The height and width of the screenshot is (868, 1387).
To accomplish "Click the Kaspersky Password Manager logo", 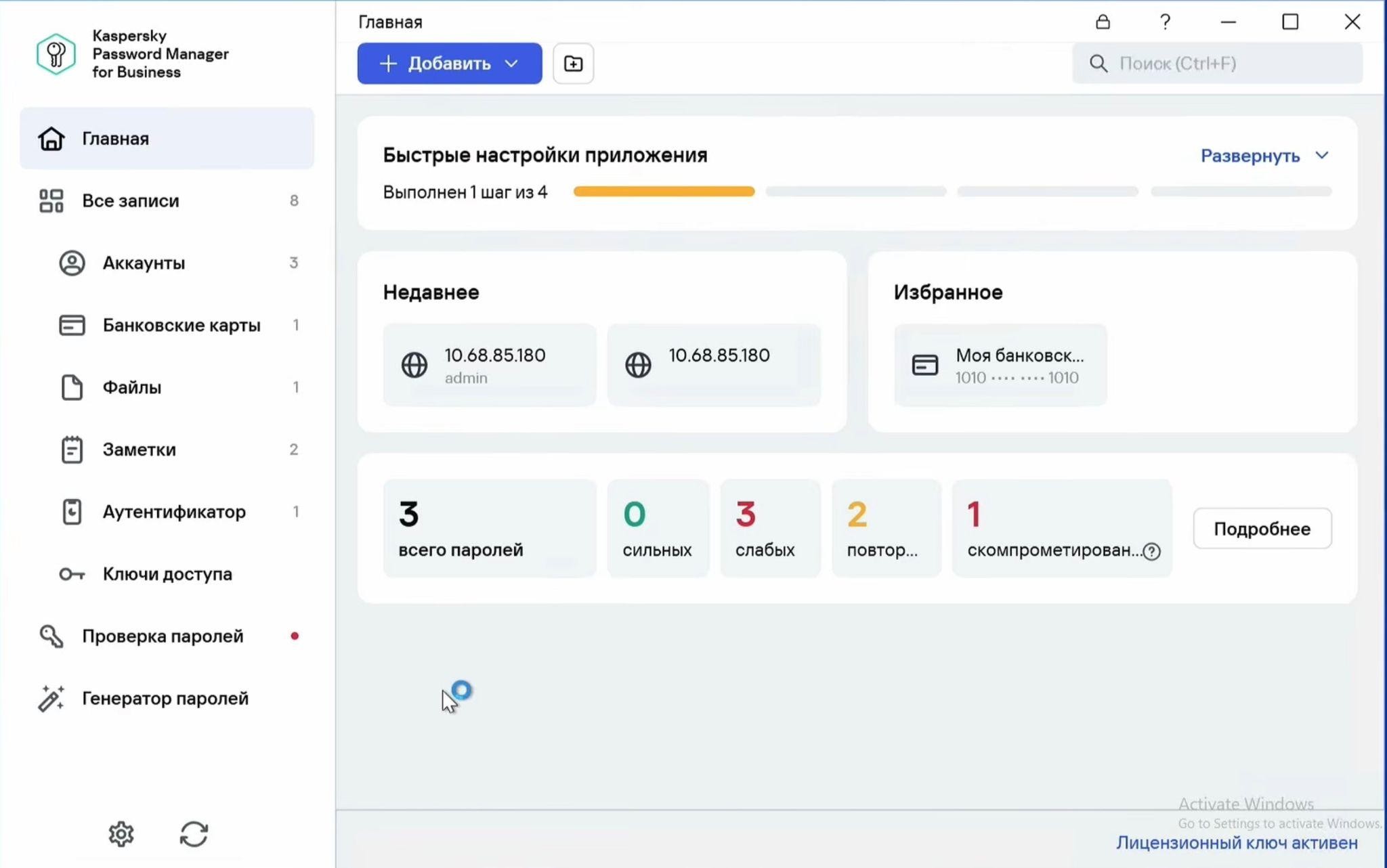I will (x=56, y=54).
